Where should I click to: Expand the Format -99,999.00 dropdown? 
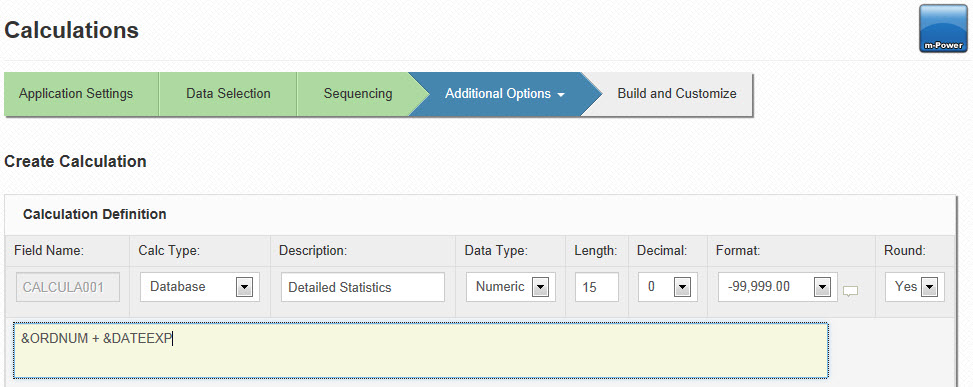pos(822,287)
